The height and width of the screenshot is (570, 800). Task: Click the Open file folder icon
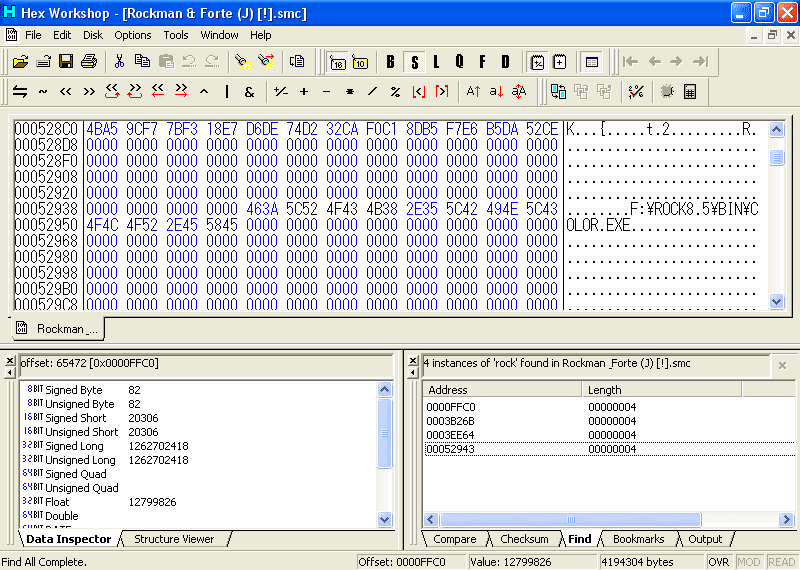click(20, 62)
